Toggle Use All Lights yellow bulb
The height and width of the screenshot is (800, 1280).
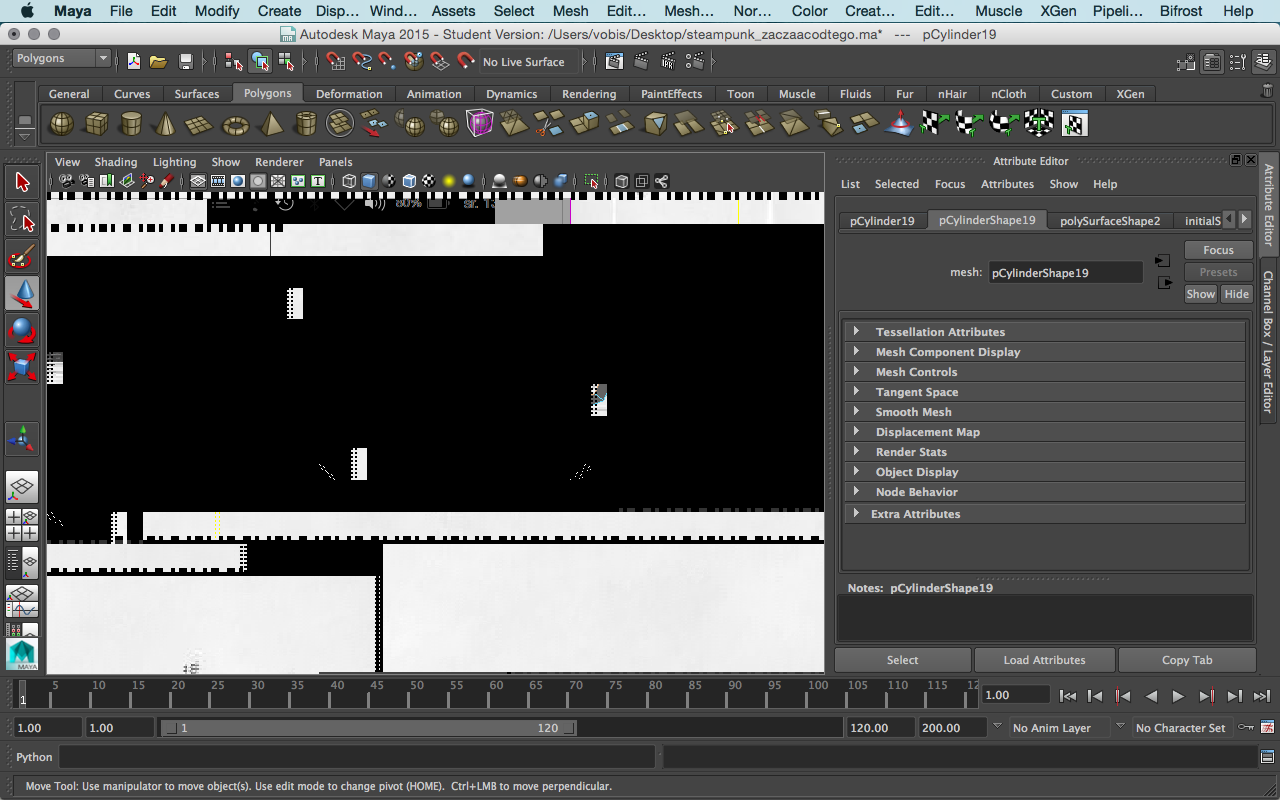tap(449, 181)
